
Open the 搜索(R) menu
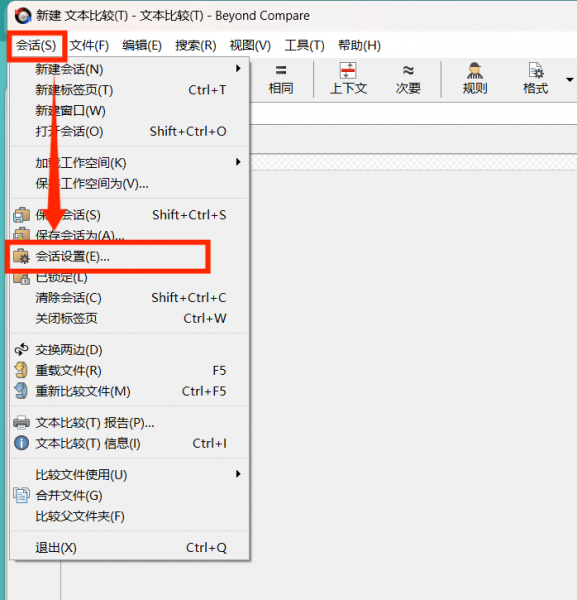(x=196, y=46)
